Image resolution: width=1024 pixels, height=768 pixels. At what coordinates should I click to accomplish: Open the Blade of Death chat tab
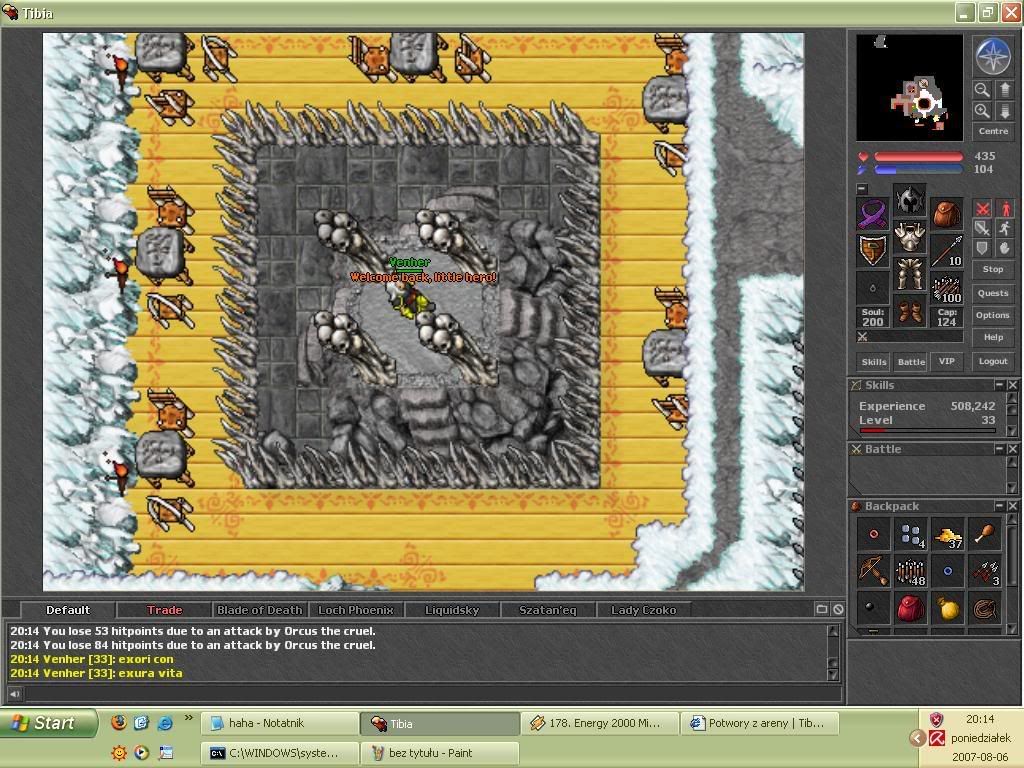coord(260,610)
